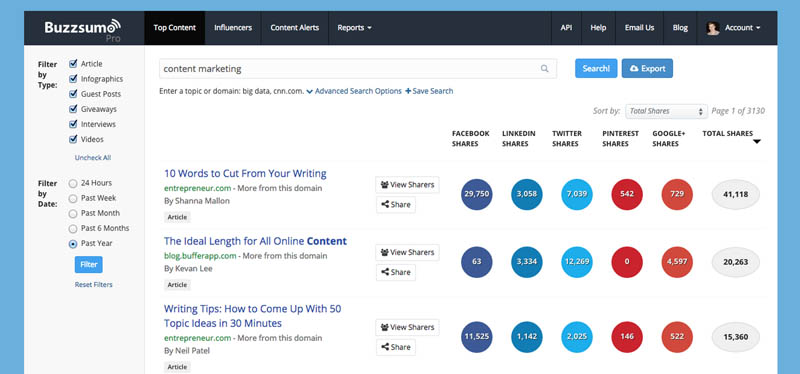Click the Twitter shares circle showing 2,025

pyautogui.click(x=577, y=337)
